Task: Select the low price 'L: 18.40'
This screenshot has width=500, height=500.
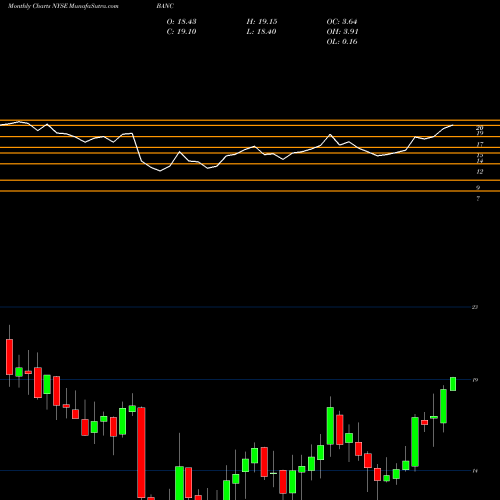Action: point(262,32)
